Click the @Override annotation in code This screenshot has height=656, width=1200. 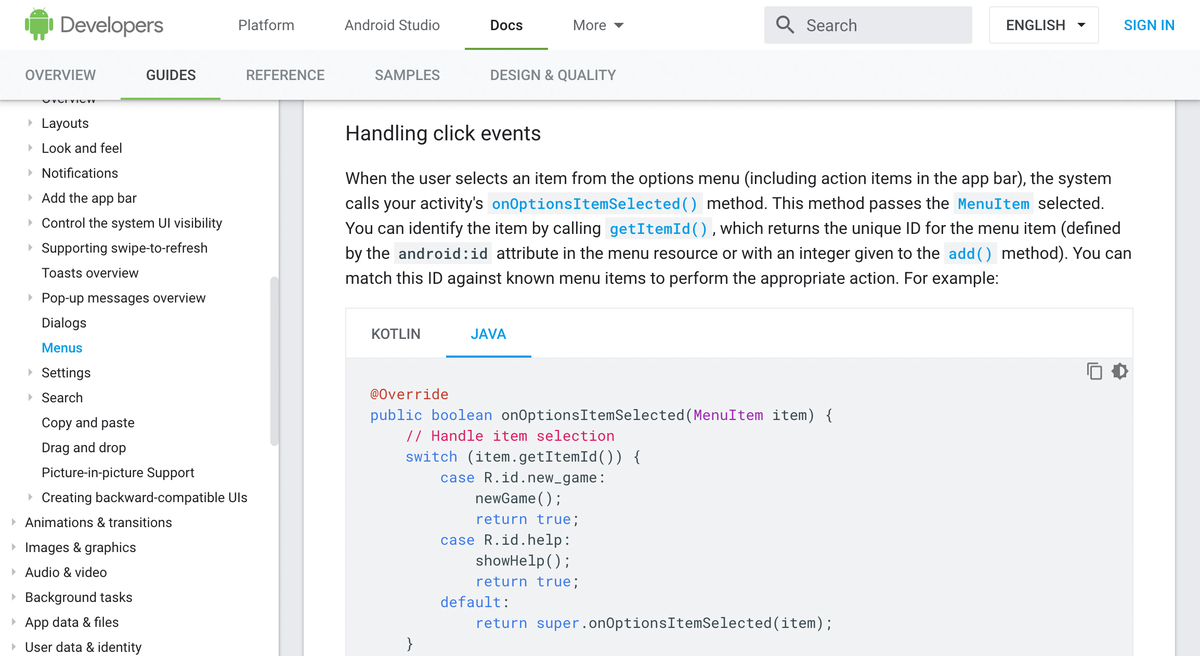point(409,394)
